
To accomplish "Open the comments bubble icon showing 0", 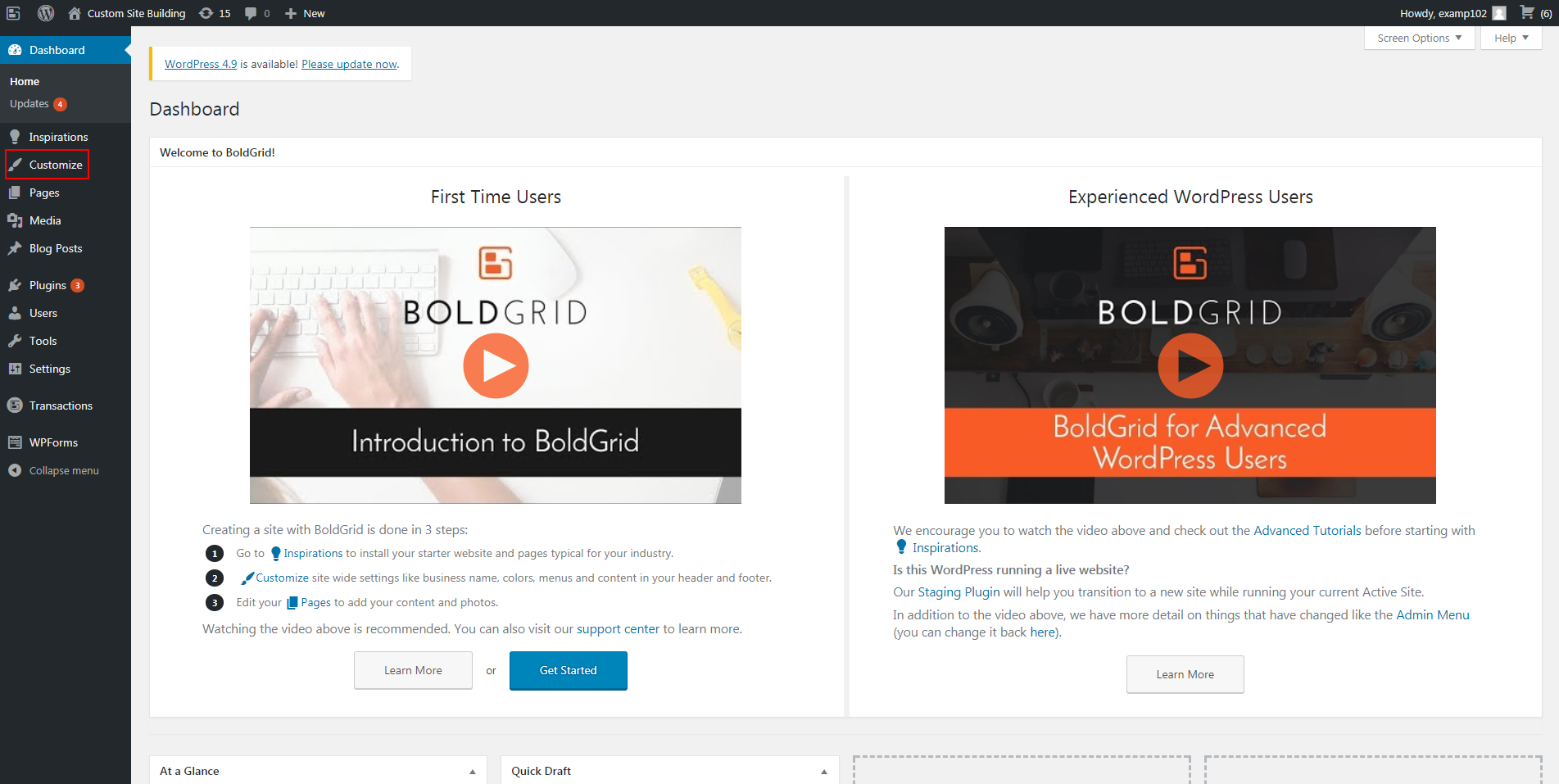I will (251, 13).
